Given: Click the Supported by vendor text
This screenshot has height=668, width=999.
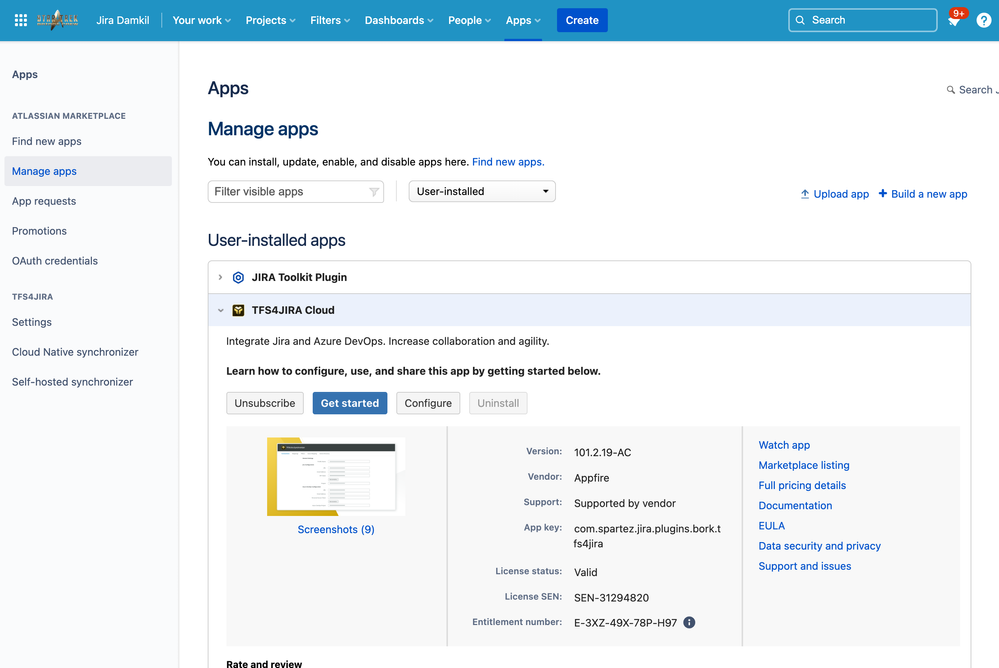Looking at the screenshot, I should click(x=625, y=504).
